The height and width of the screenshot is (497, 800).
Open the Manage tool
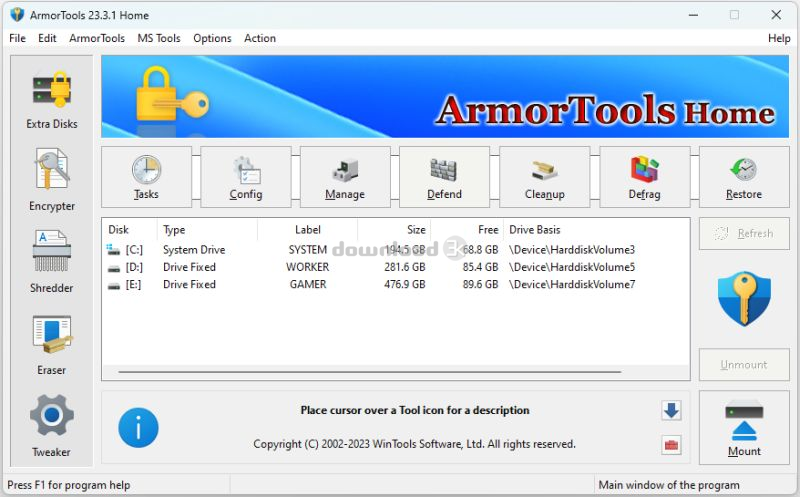click(x=345, y=177)
